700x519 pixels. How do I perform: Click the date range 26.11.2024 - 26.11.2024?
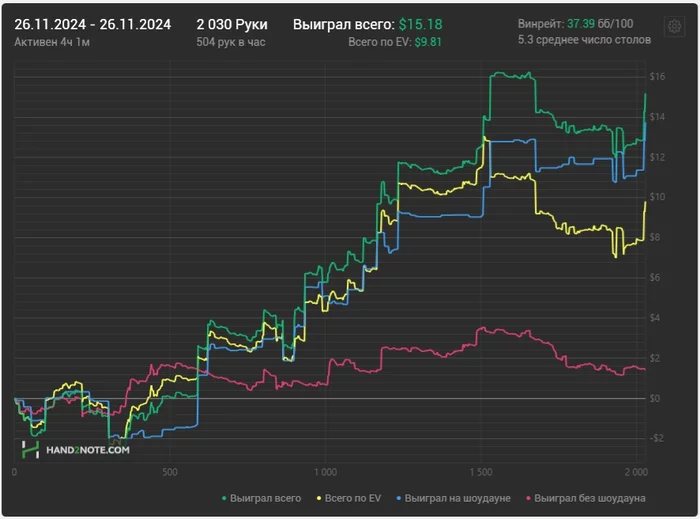pos(92,25)
